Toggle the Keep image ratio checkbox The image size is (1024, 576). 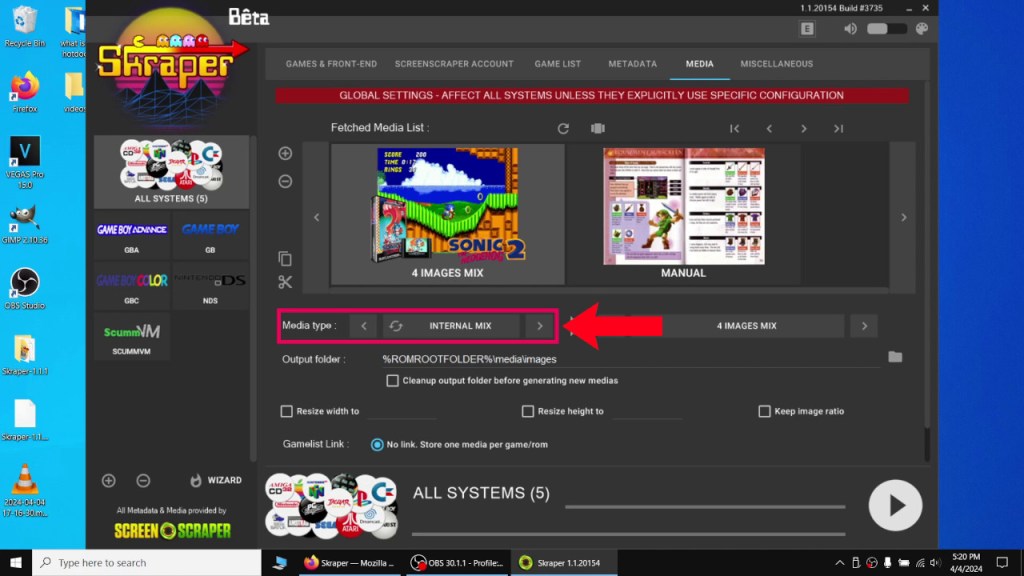pos(763,411)
